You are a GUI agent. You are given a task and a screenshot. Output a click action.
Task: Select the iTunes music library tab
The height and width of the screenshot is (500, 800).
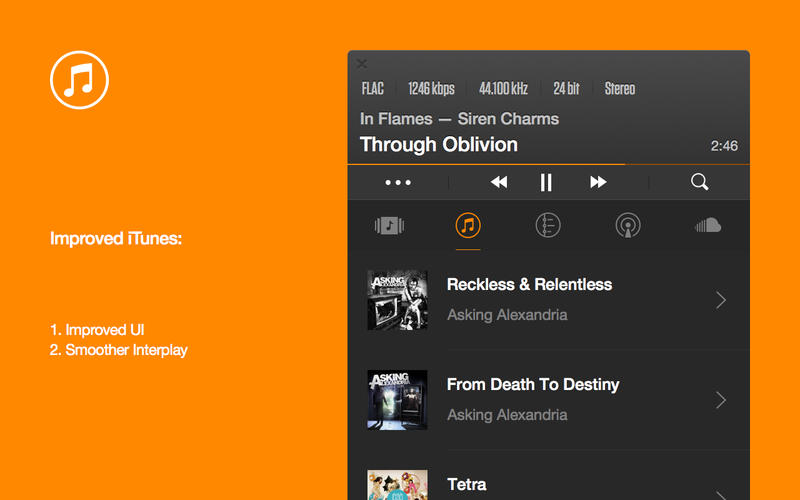(x=468, y=226)
